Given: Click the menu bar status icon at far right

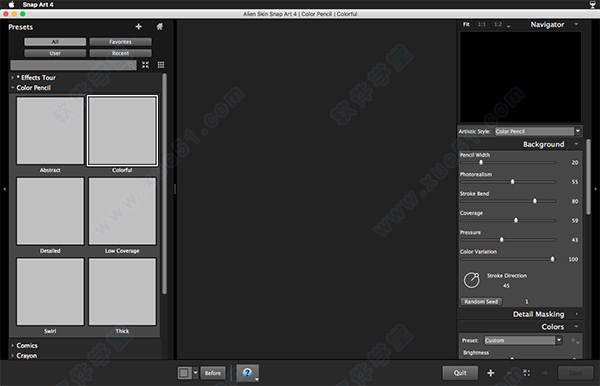Looking at the screenshot, I should click(592, 4).
